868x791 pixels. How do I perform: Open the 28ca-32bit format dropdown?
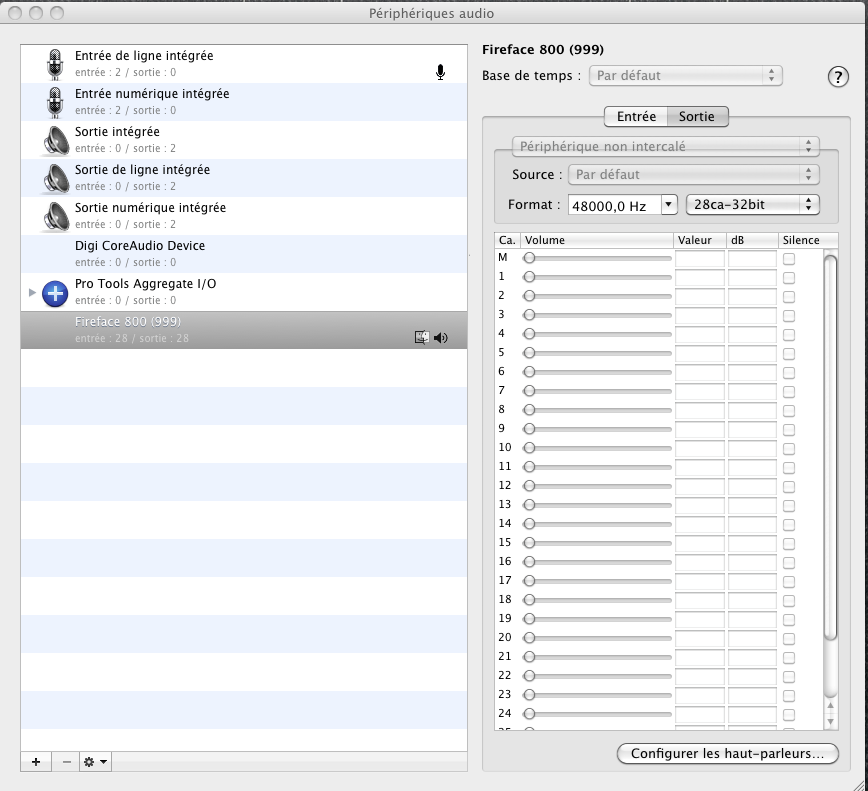[752, 204]
